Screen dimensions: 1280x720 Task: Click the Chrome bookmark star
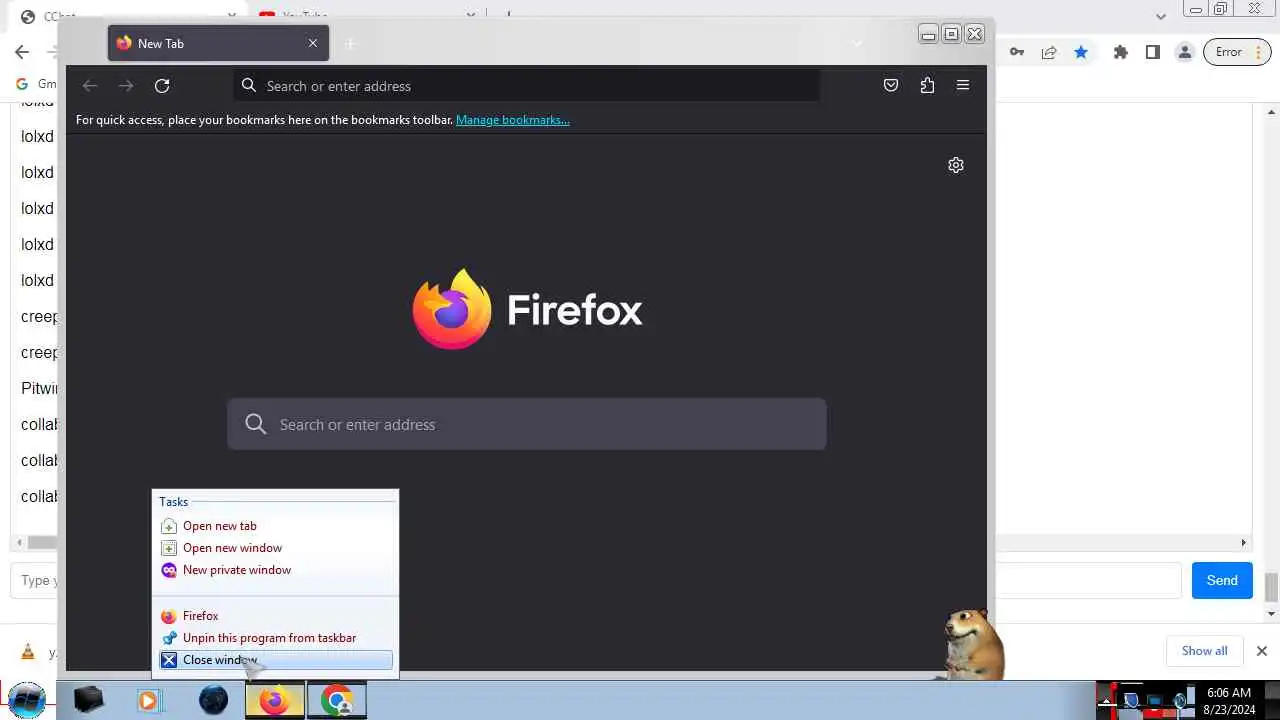(1081, 52)
